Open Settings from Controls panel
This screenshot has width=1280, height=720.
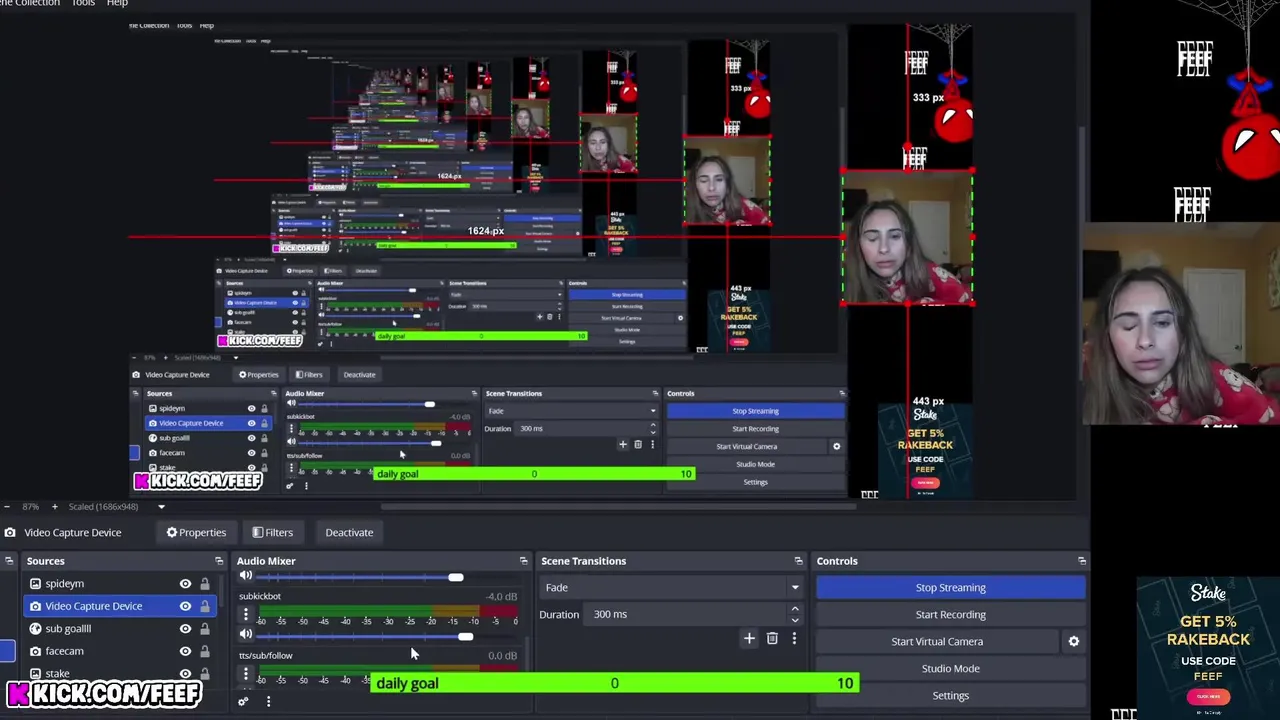coord(950,696)
